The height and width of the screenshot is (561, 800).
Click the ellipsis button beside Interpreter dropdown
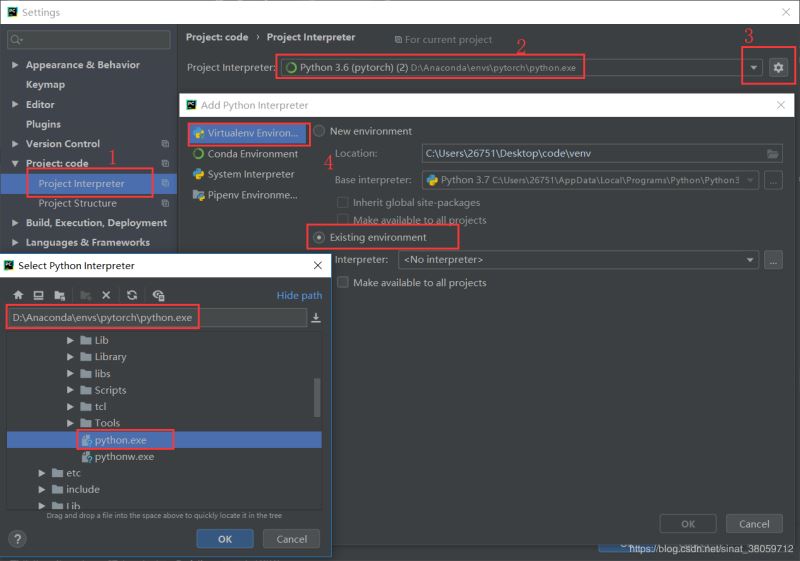(x=773, y=260)
